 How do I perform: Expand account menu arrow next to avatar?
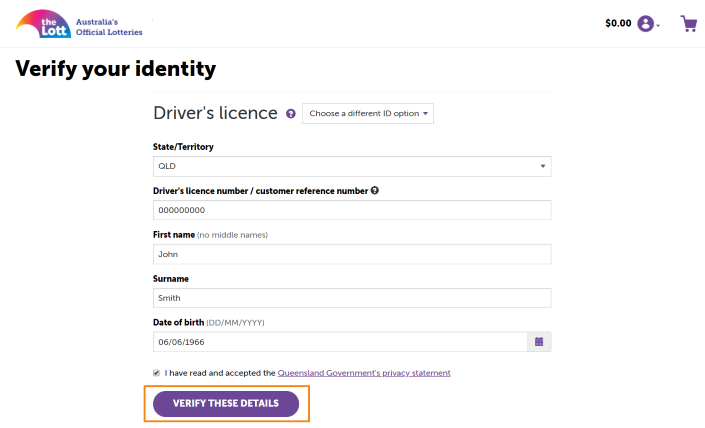pyautogui.click(x=658, y=26)
